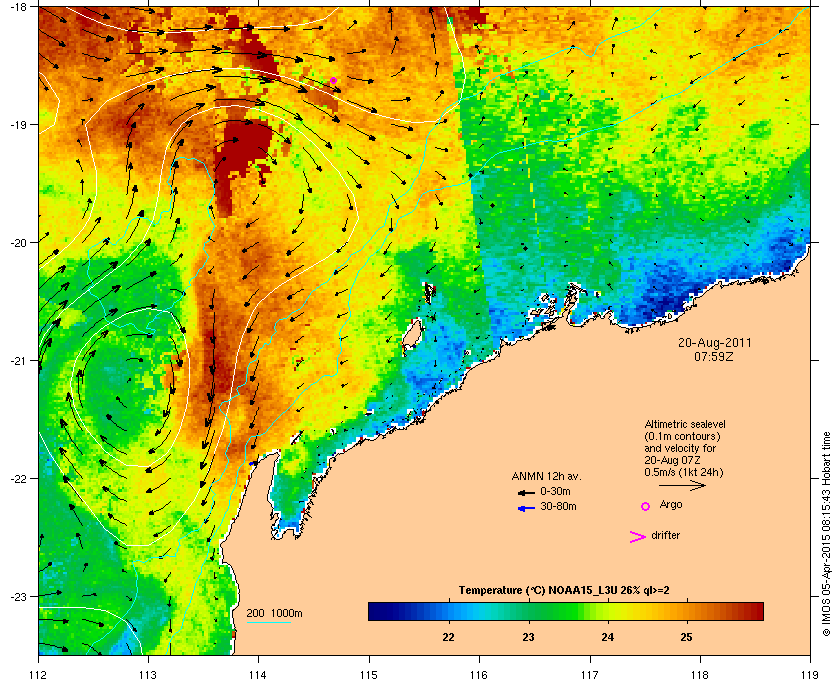Click the magenta Argo circle in legend

tap(646, 506)
